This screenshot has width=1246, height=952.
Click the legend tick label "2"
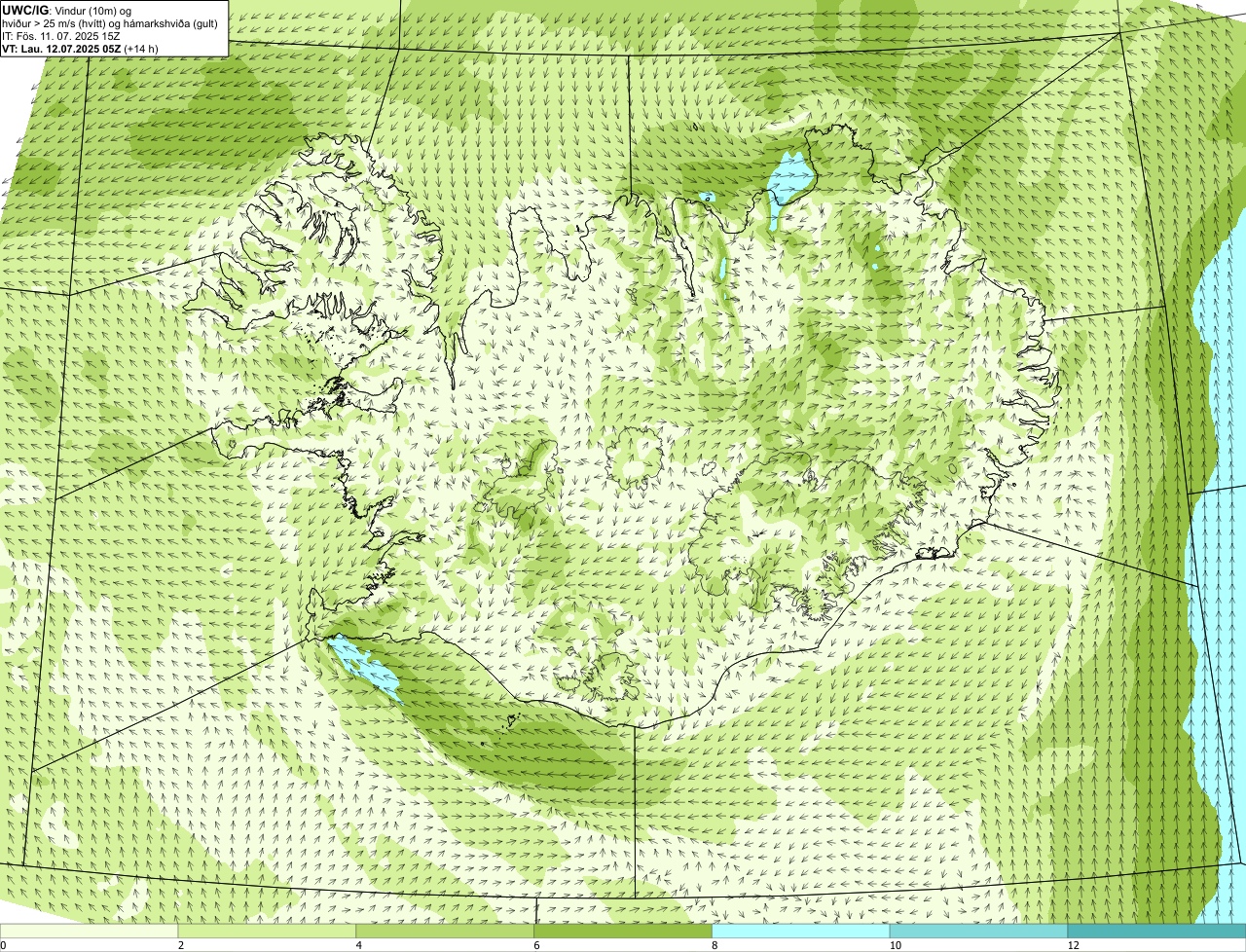coord(180,945)
